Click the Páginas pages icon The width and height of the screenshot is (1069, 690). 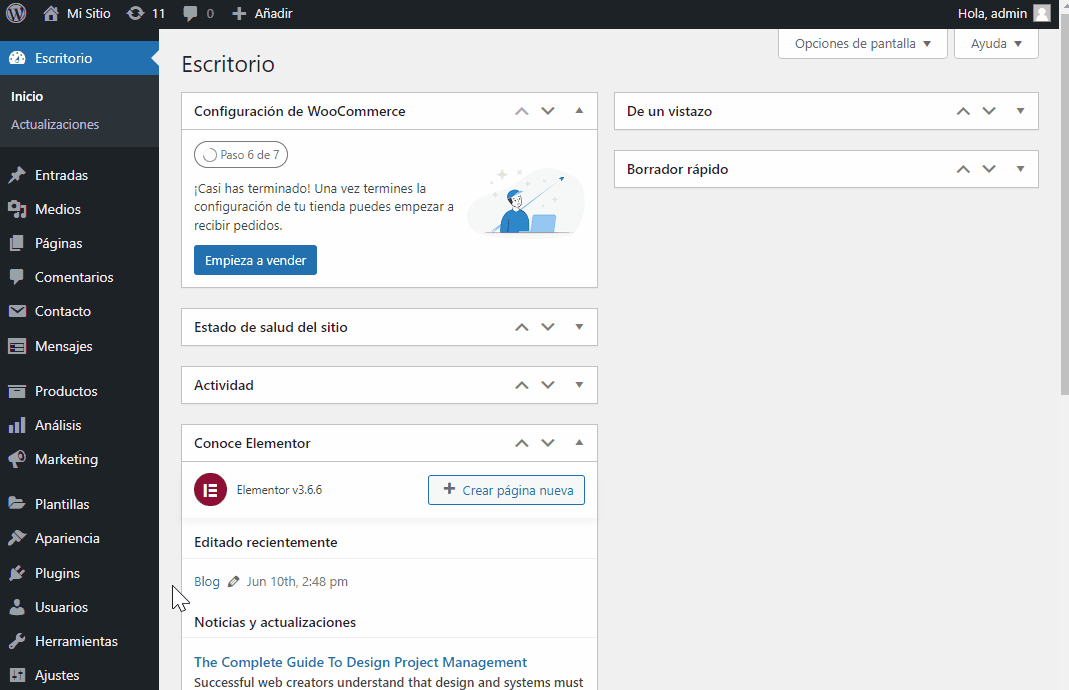point(17,243)
